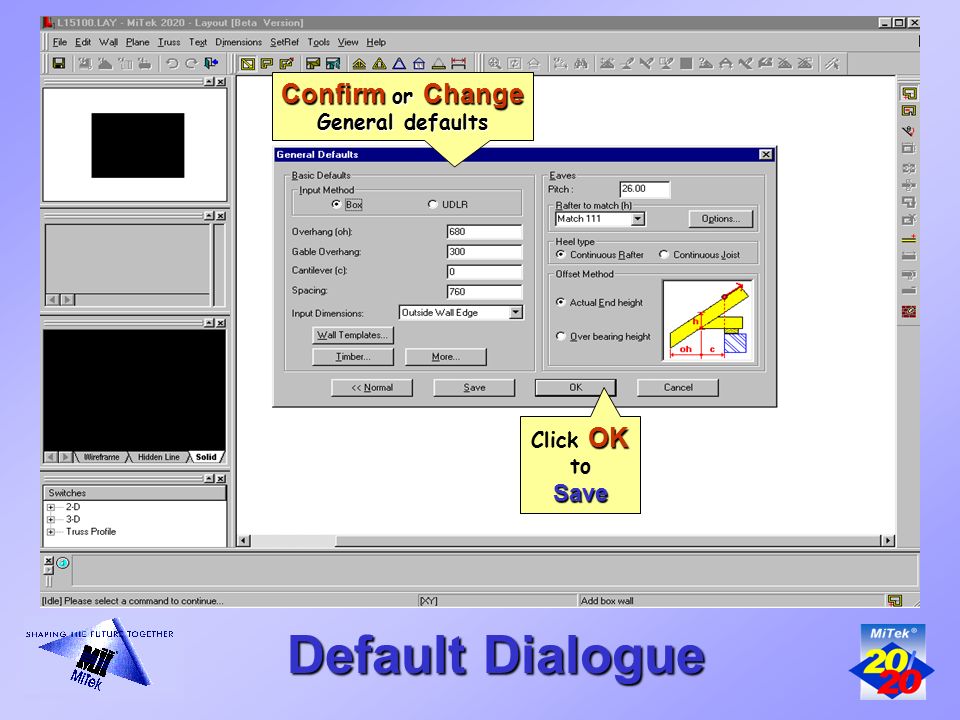The height and width of the screenshot is (720, 960).
Task: Click the horizontal scrollbar of the drawing area
Action: pos(566,541)
